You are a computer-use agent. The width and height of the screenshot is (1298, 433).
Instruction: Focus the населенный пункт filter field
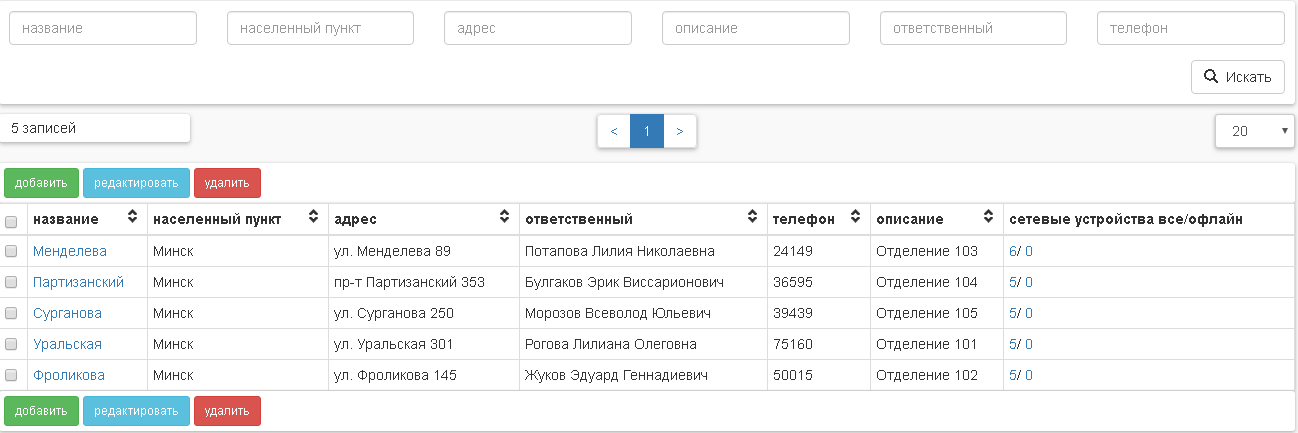320,28
